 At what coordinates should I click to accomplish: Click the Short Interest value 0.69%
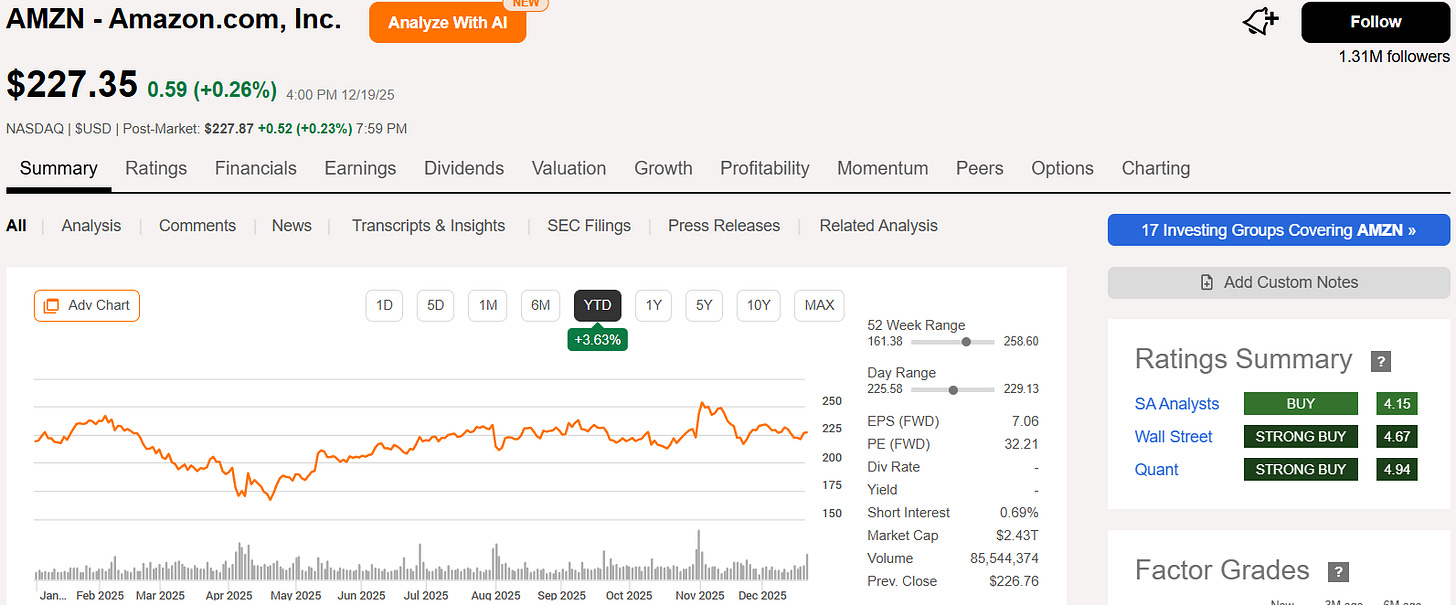(1019, 512)
